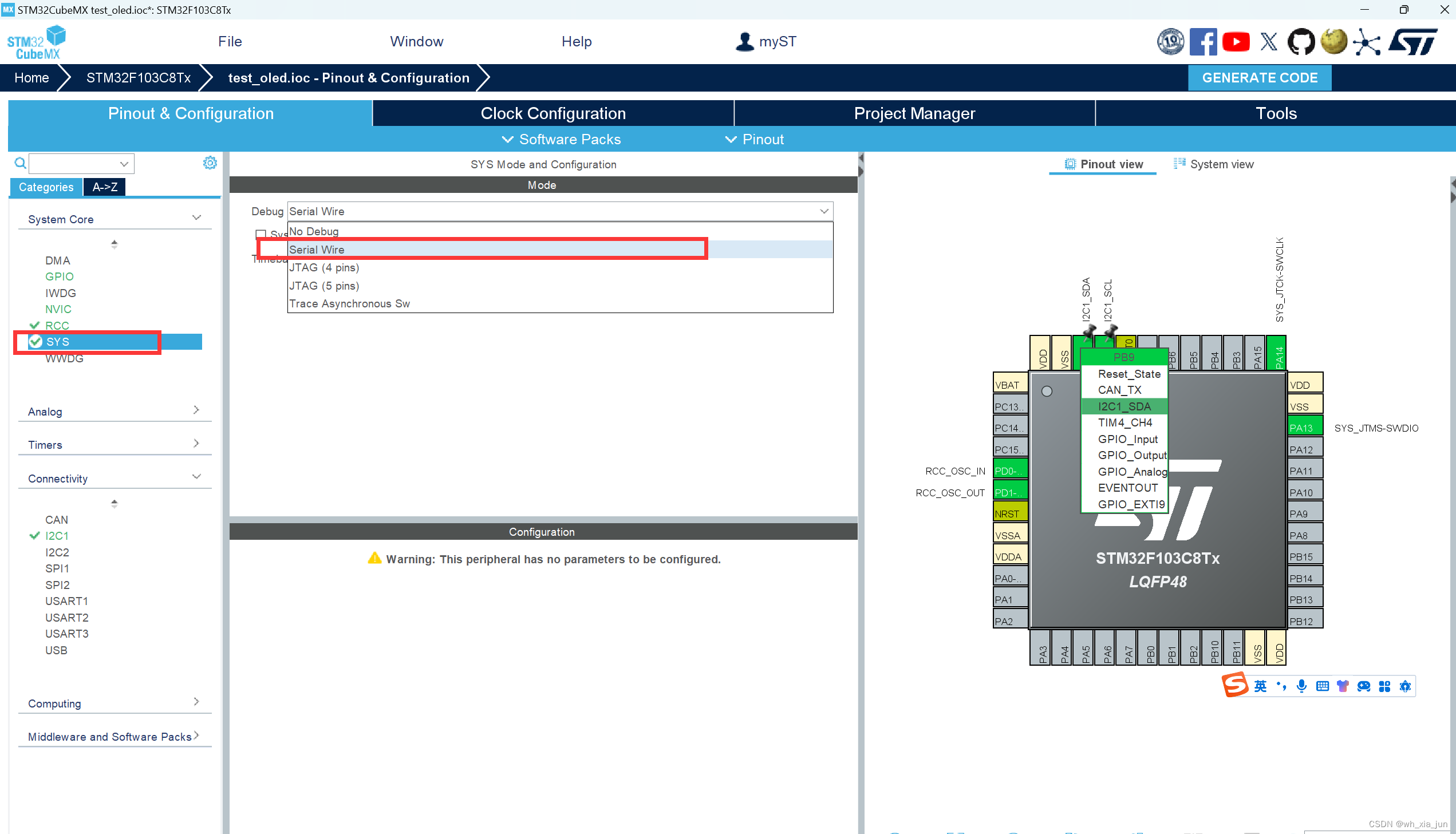This screenshot has height=834, width=1456.
Task: Click the ST logo icon
Action: (x=1413, y=42)
